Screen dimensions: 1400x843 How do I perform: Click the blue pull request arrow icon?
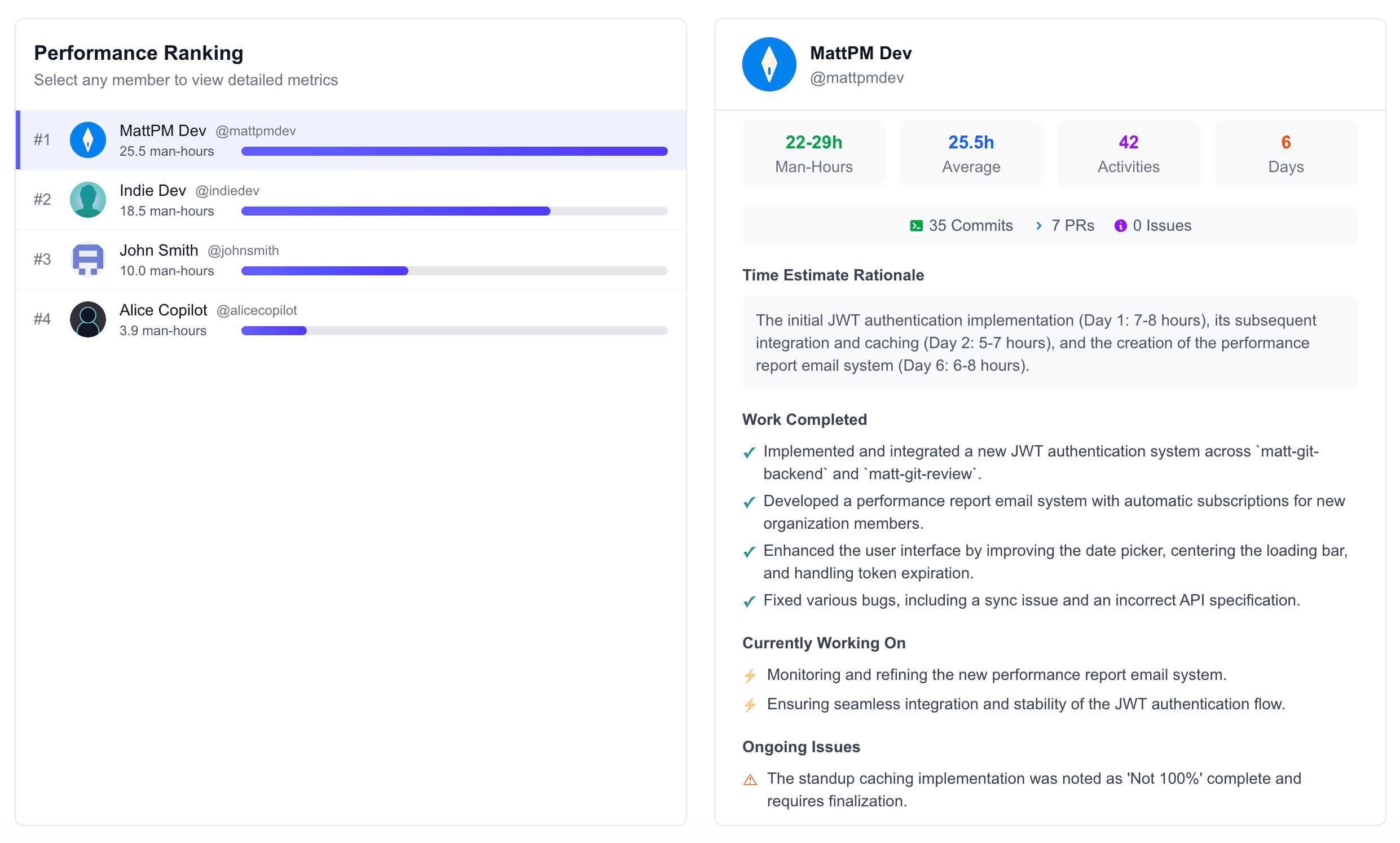1039,225
